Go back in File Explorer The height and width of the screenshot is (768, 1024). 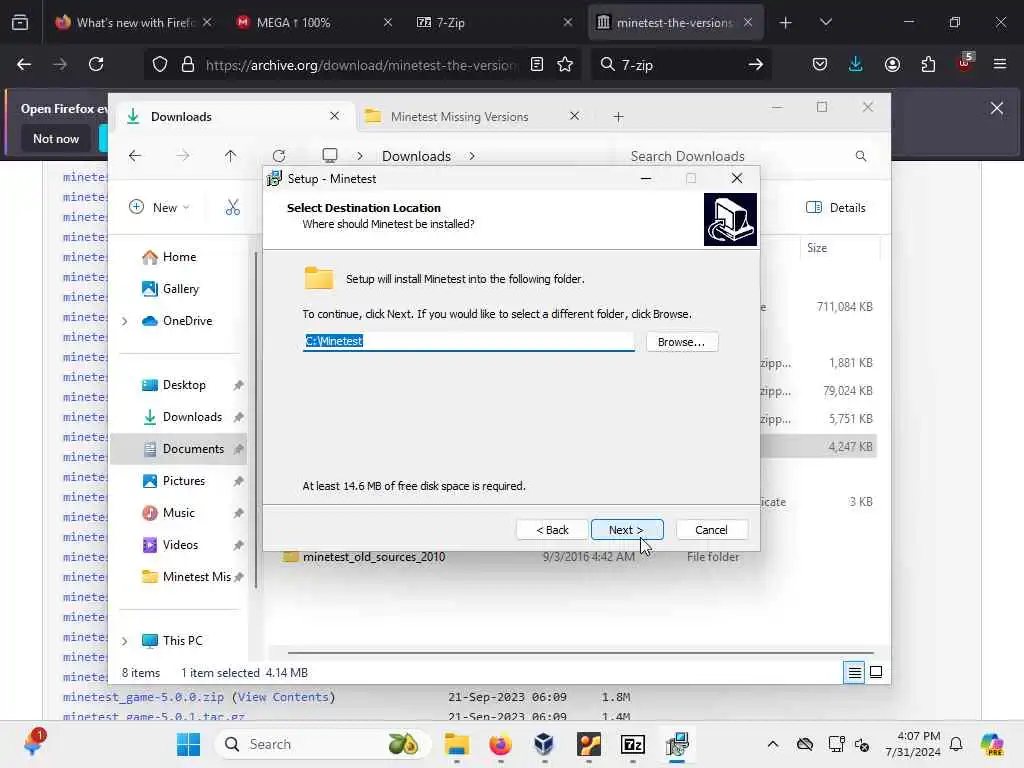[x=135, y=156]
